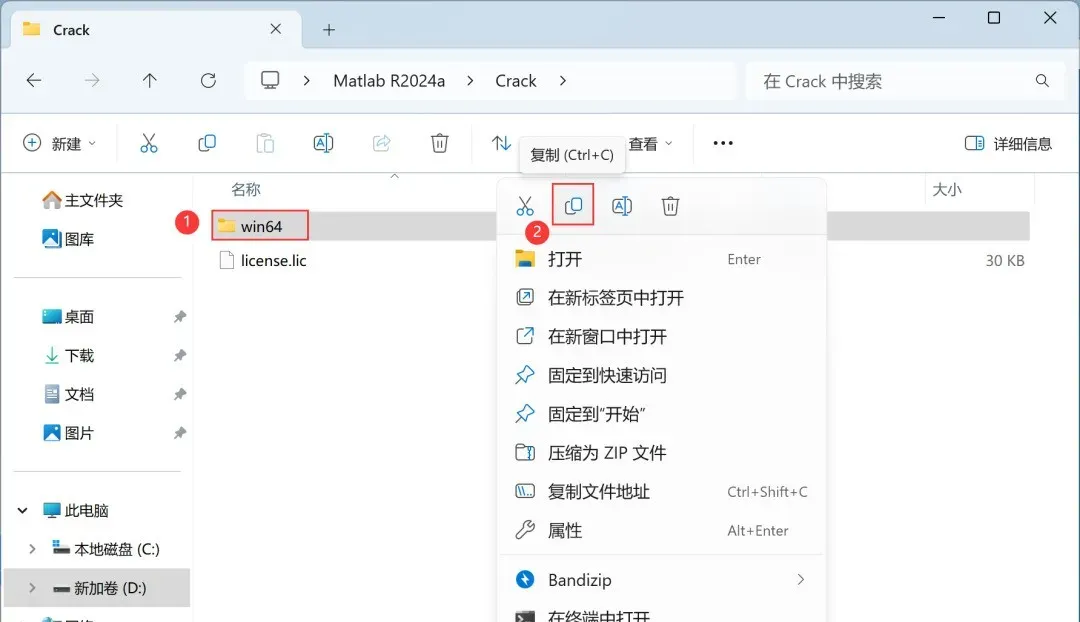
Task: Sort by the 名称 column header
Action: coord(246,189)
